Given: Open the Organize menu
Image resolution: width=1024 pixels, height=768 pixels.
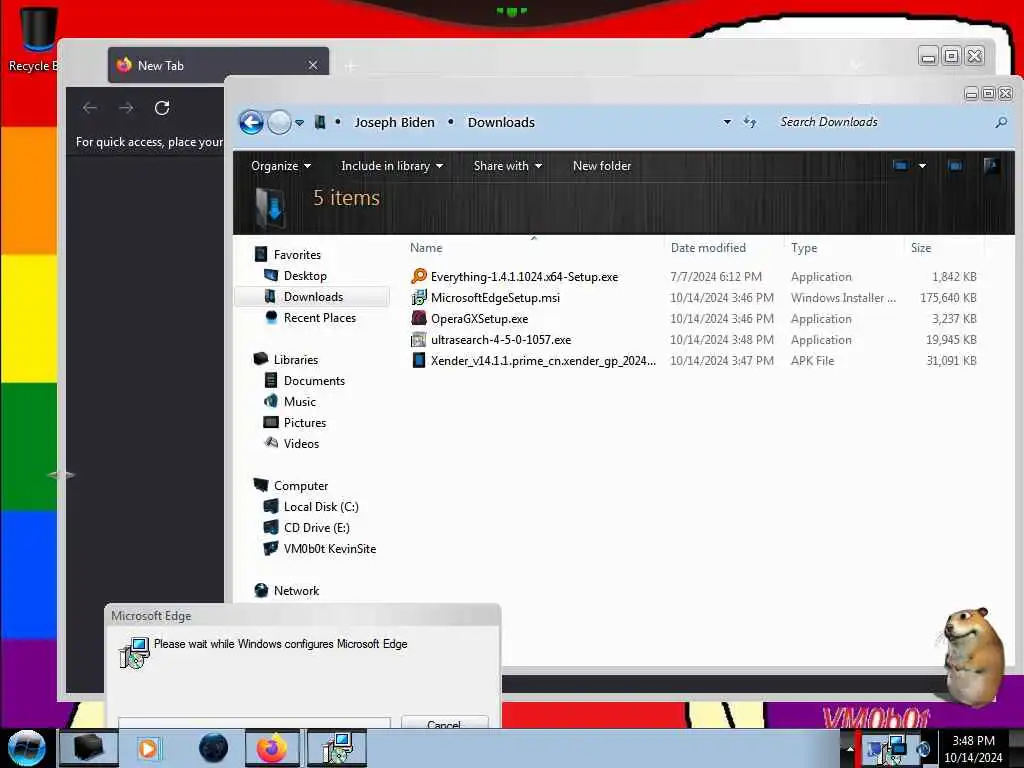Looking at the screenshot, I should click(x=281, y=166).
